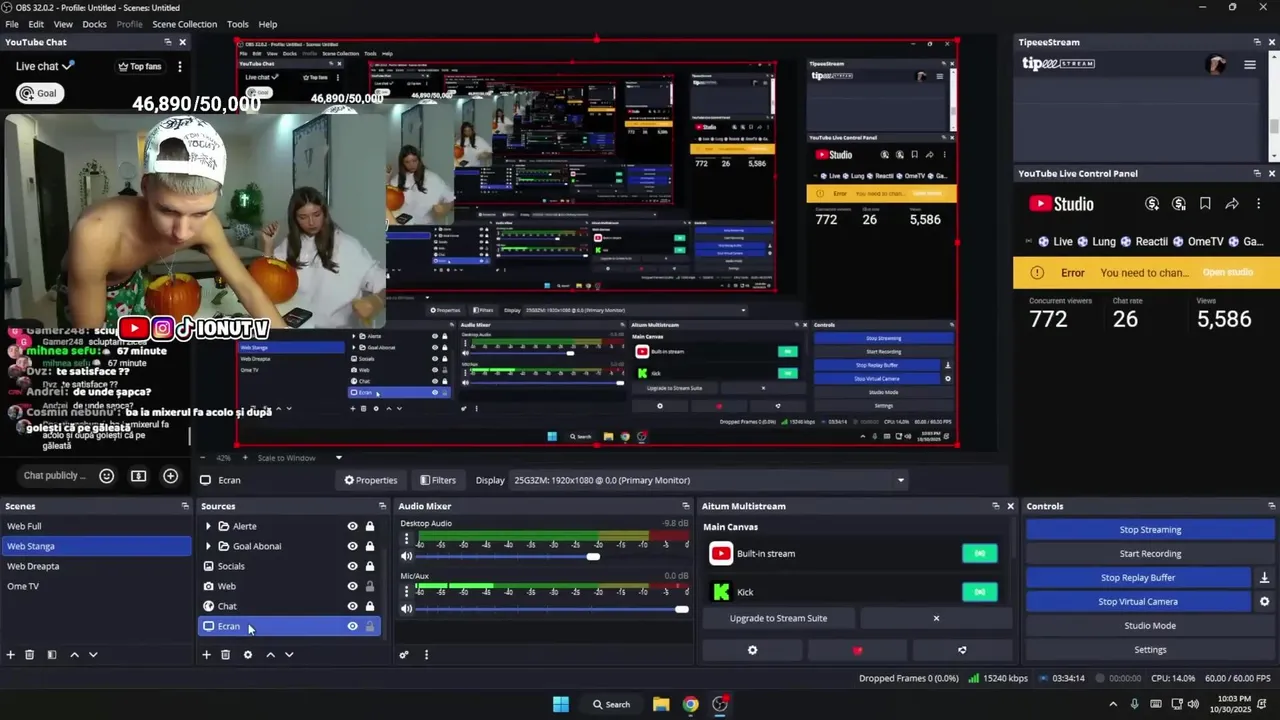Open the Tools menu

point(238,24)
